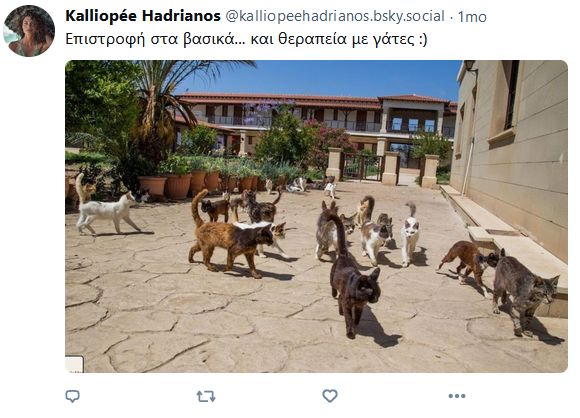Open Kalliopée Hadrianos profile avatar
This screenshot has width=580, height=418.
tap(29, 31)
